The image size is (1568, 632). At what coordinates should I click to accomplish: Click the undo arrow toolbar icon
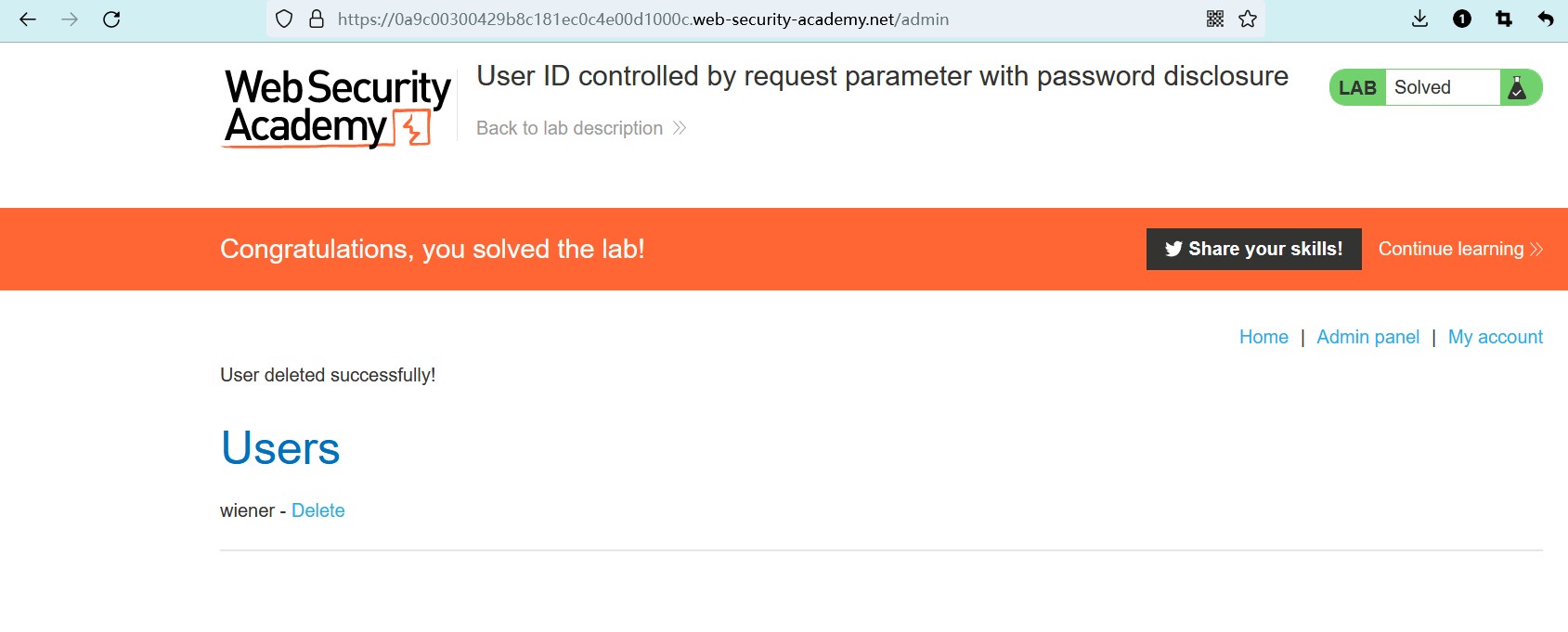point(1546,19)
